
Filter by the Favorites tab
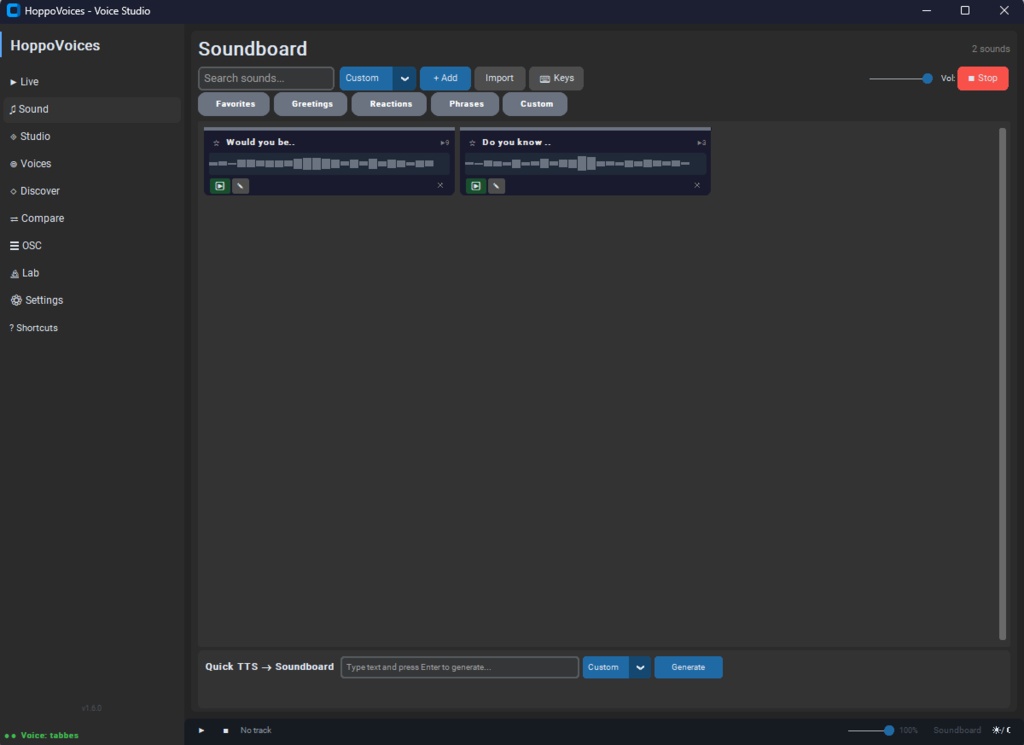(x=234, y=104)
